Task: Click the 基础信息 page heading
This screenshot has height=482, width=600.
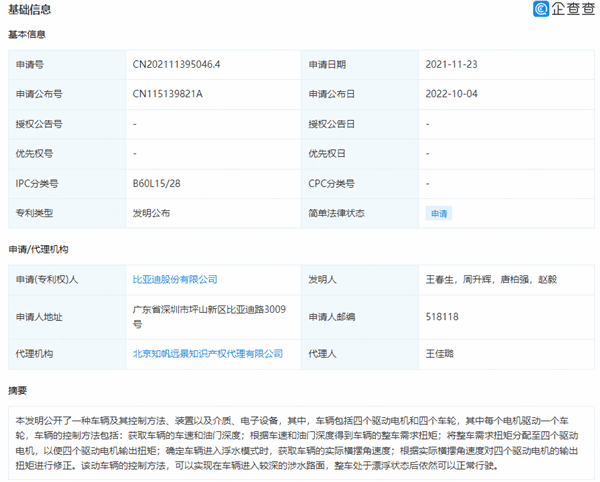Action: tap(29, 9)
